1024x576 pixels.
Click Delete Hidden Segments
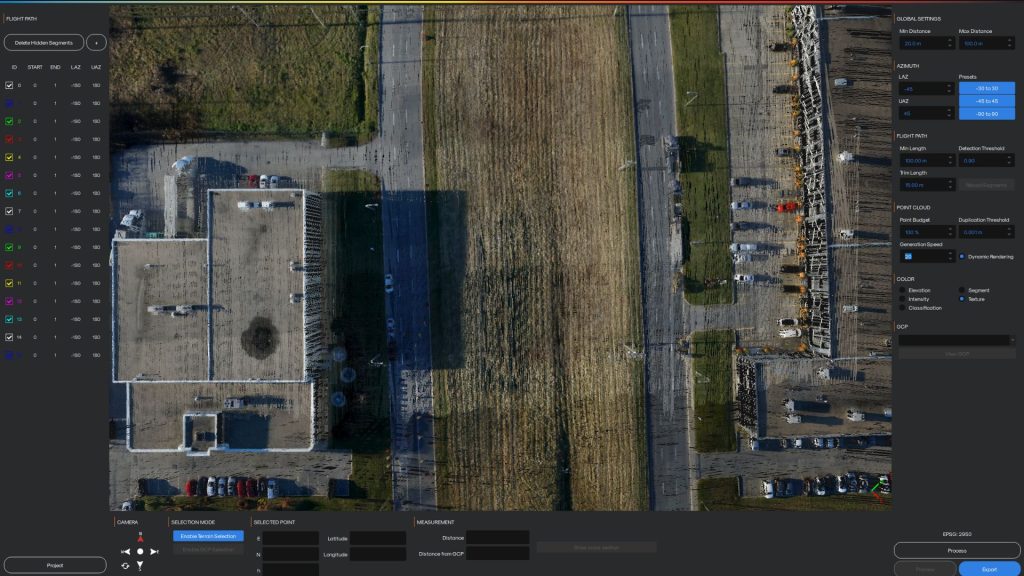44,43
